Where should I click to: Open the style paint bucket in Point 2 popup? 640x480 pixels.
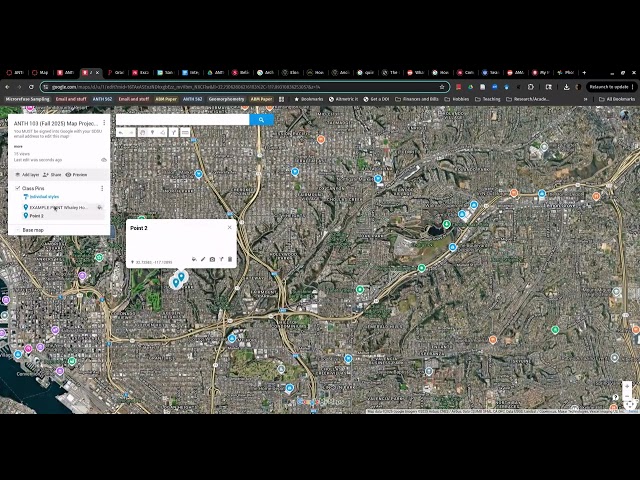point(194,259)
